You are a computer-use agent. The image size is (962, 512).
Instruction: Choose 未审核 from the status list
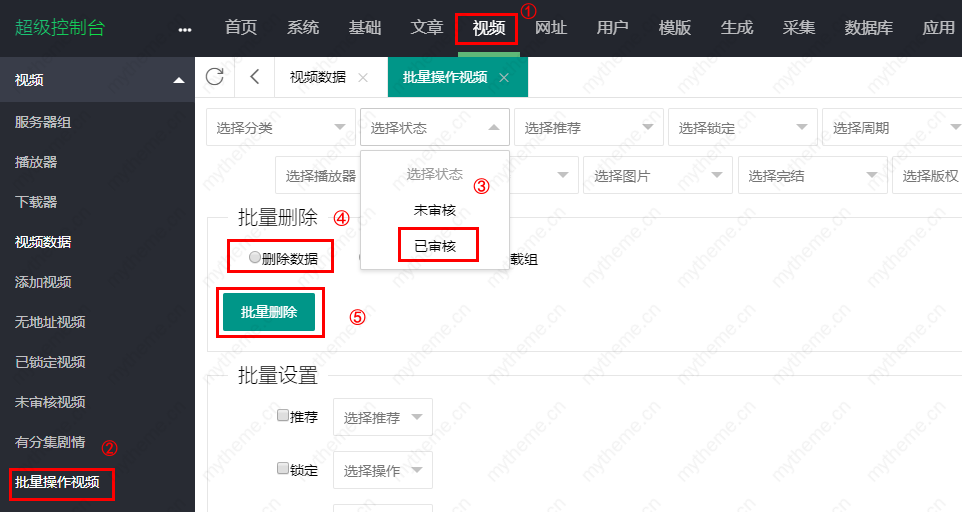coord(435,210)
